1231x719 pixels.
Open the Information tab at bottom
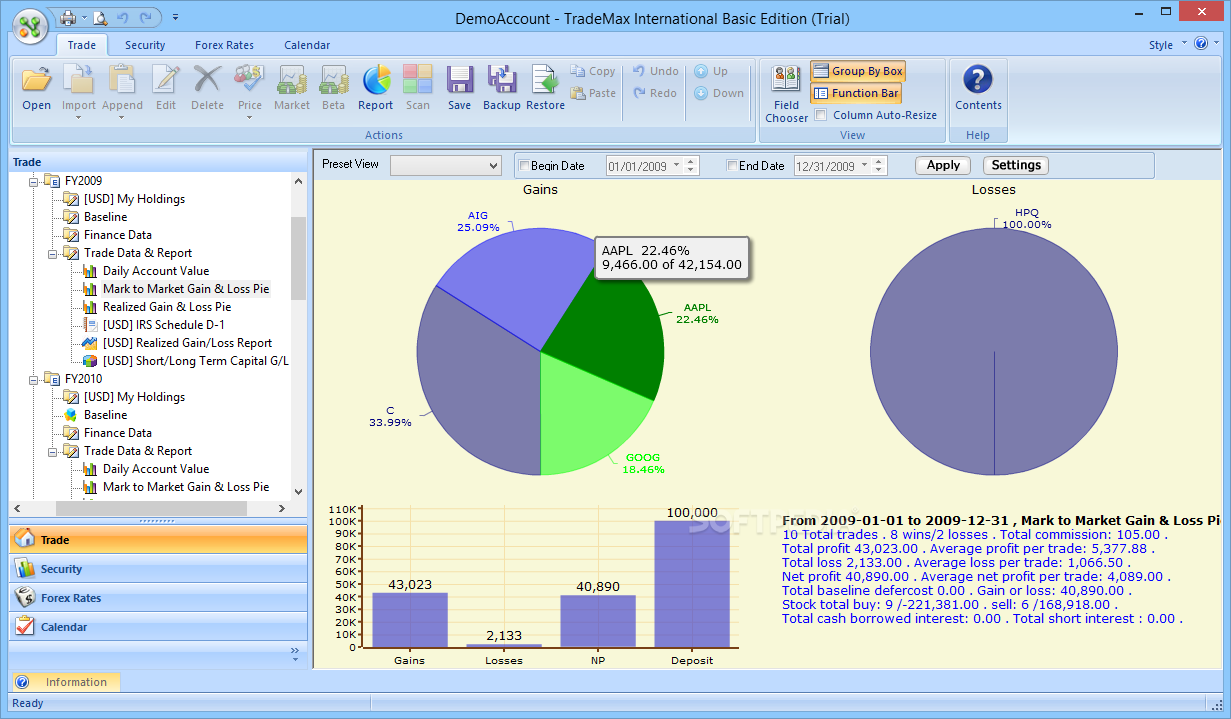click(x=66, y=682)
